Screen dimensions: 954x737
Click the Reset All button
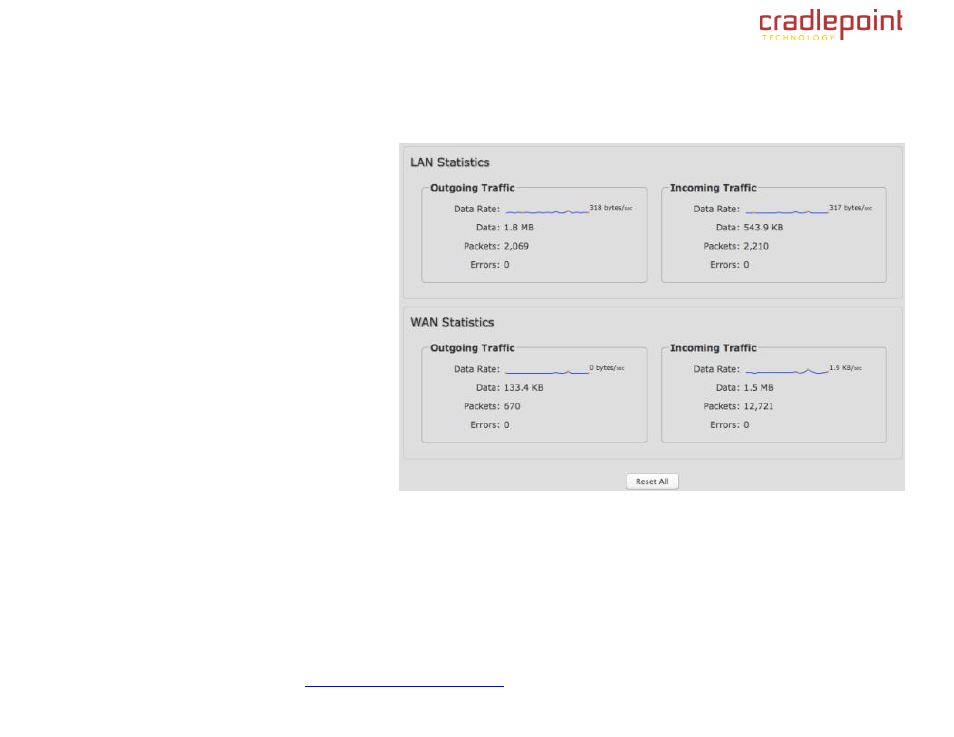(x=652, y=481)
